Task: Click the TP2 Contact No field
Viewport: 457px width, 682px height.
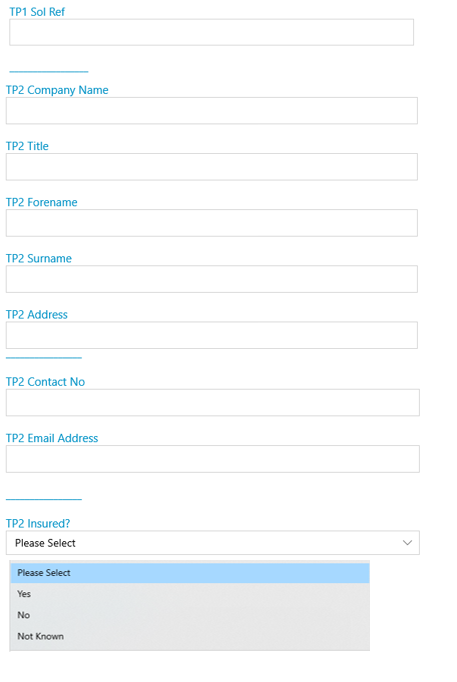Action: (x=213, y=402)
